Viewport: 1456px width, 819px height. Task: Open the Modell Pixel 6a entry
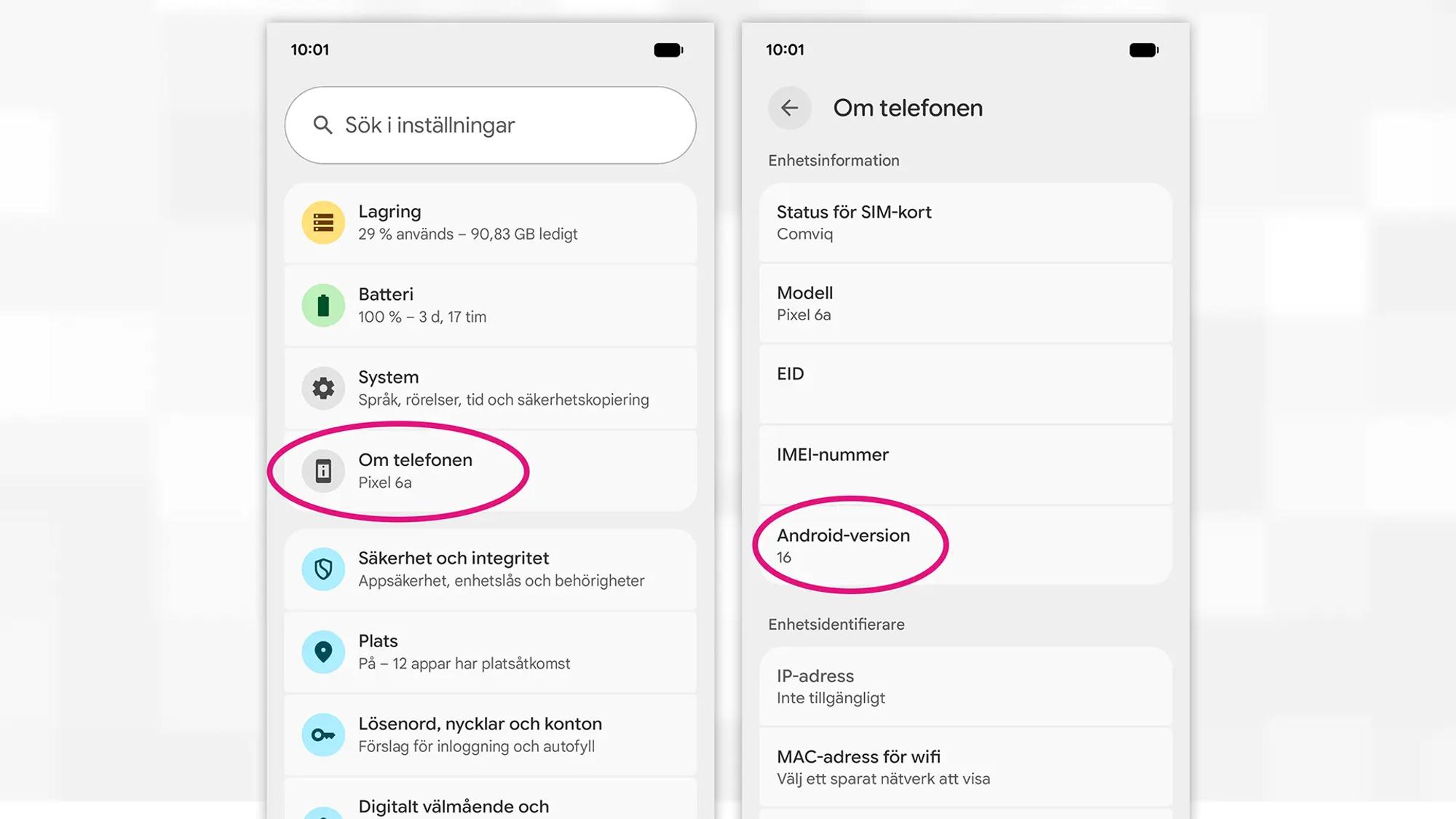[x=965, y=304]
